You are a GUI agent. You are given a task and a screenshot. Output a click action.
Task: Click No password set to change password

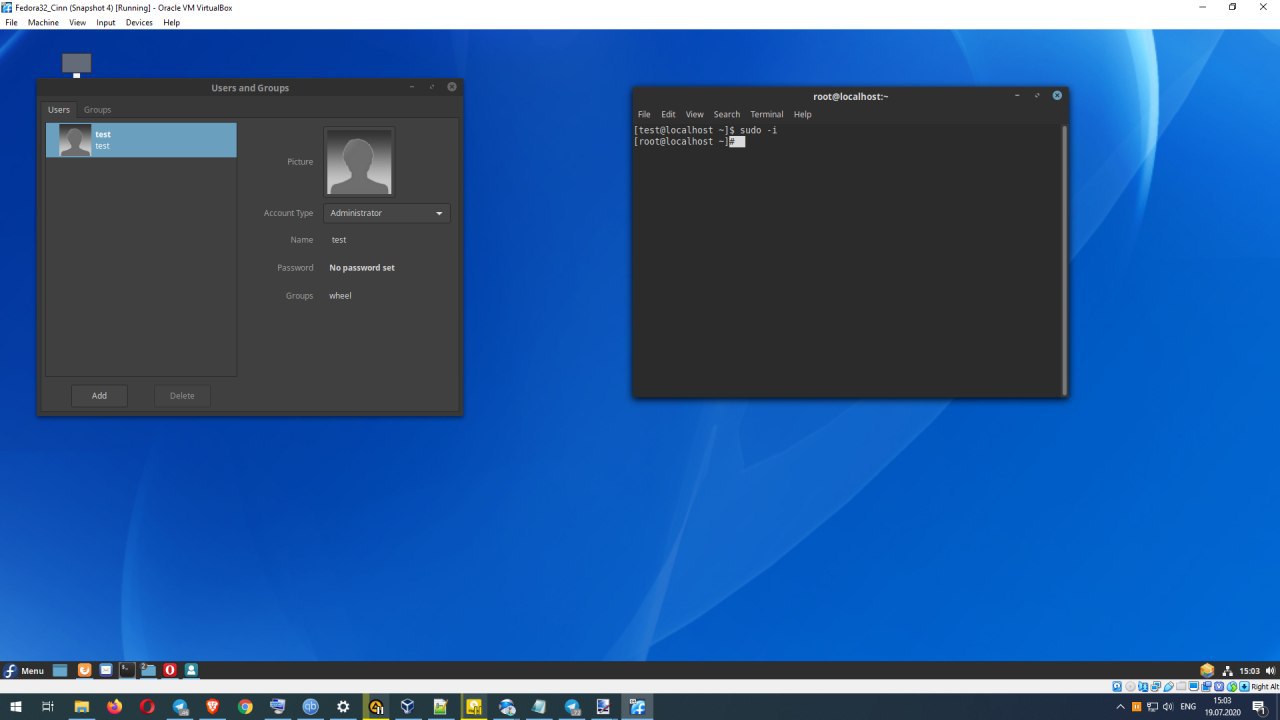point(362,268)
